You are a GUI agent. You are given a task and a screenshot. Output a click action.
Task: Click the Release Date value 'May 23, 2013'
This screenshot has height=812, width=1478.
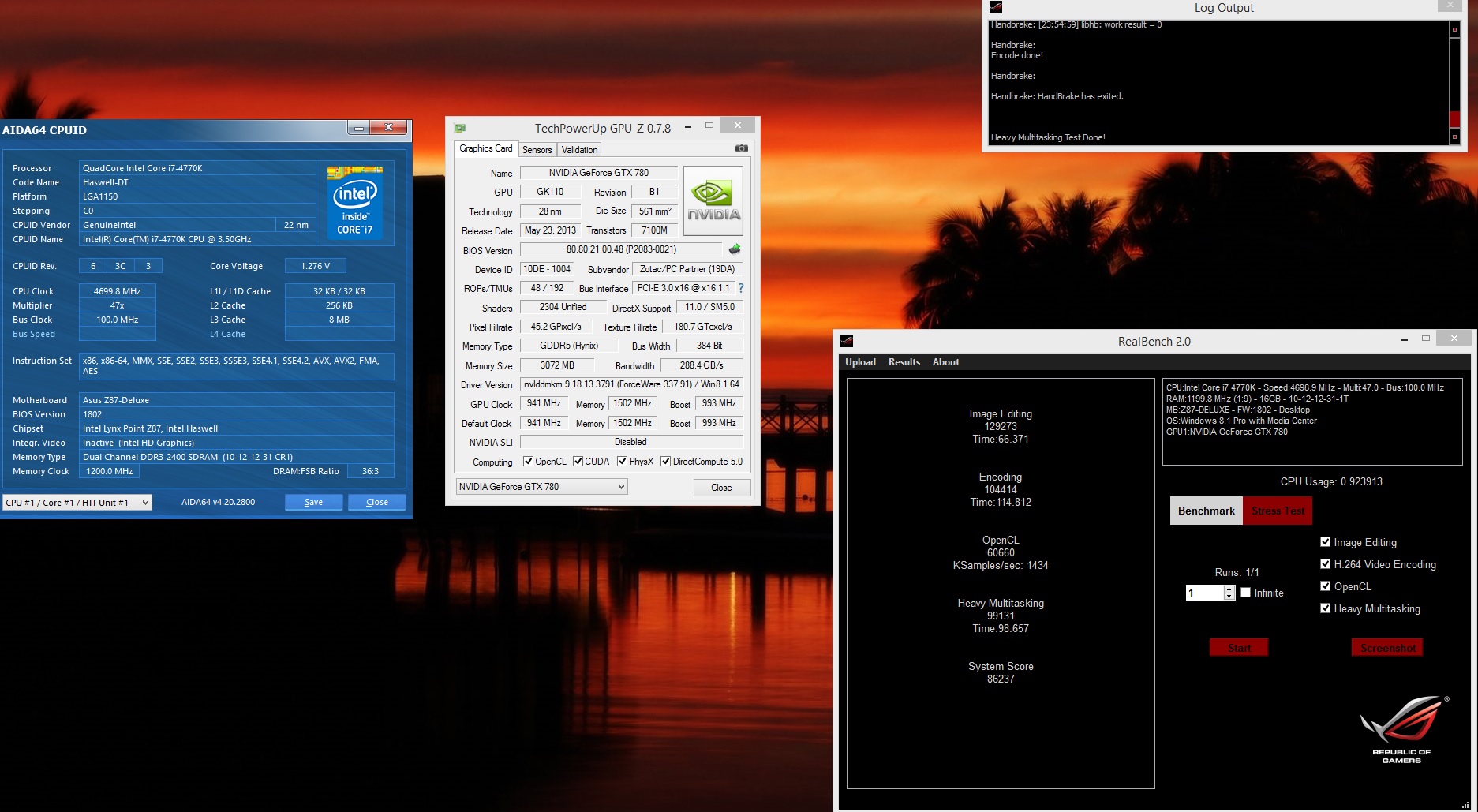(550, 230)
